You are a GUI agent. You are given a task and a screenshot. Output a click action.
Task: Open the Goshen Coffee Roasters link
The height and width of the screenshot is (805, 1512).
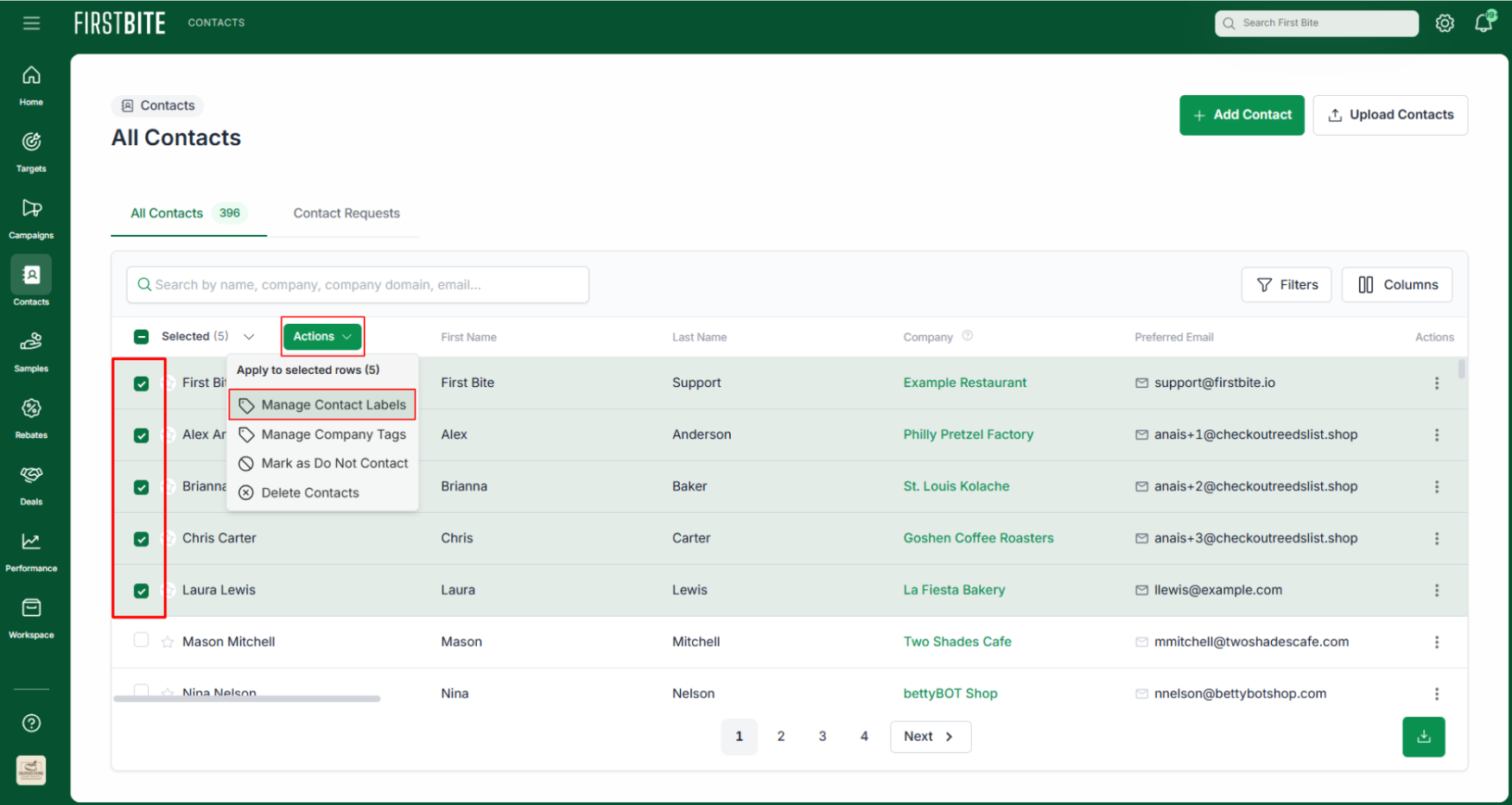click(978, 538)
